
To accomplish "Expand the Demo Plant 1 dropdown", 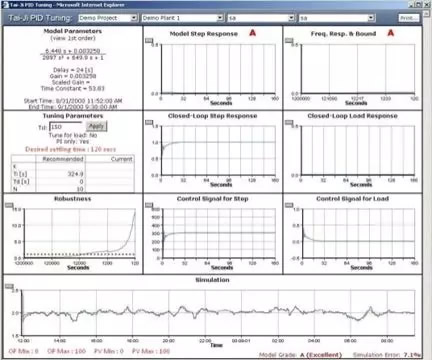I will pos(220,18).
